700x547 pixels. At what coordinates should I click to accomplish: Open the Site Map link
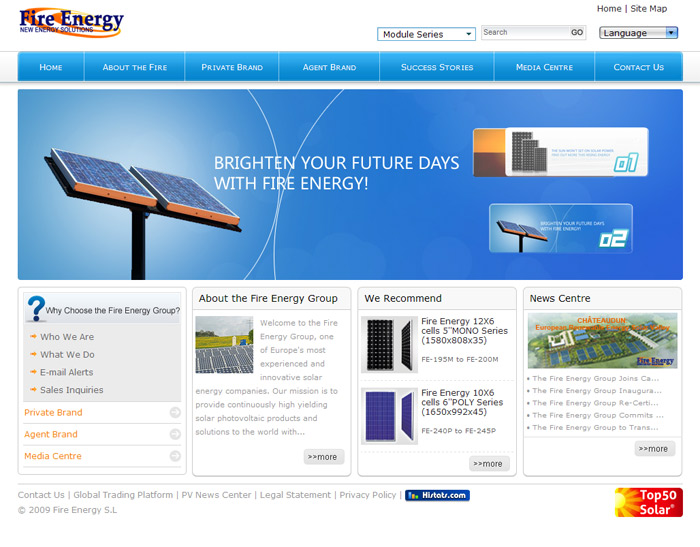(649, 8)
